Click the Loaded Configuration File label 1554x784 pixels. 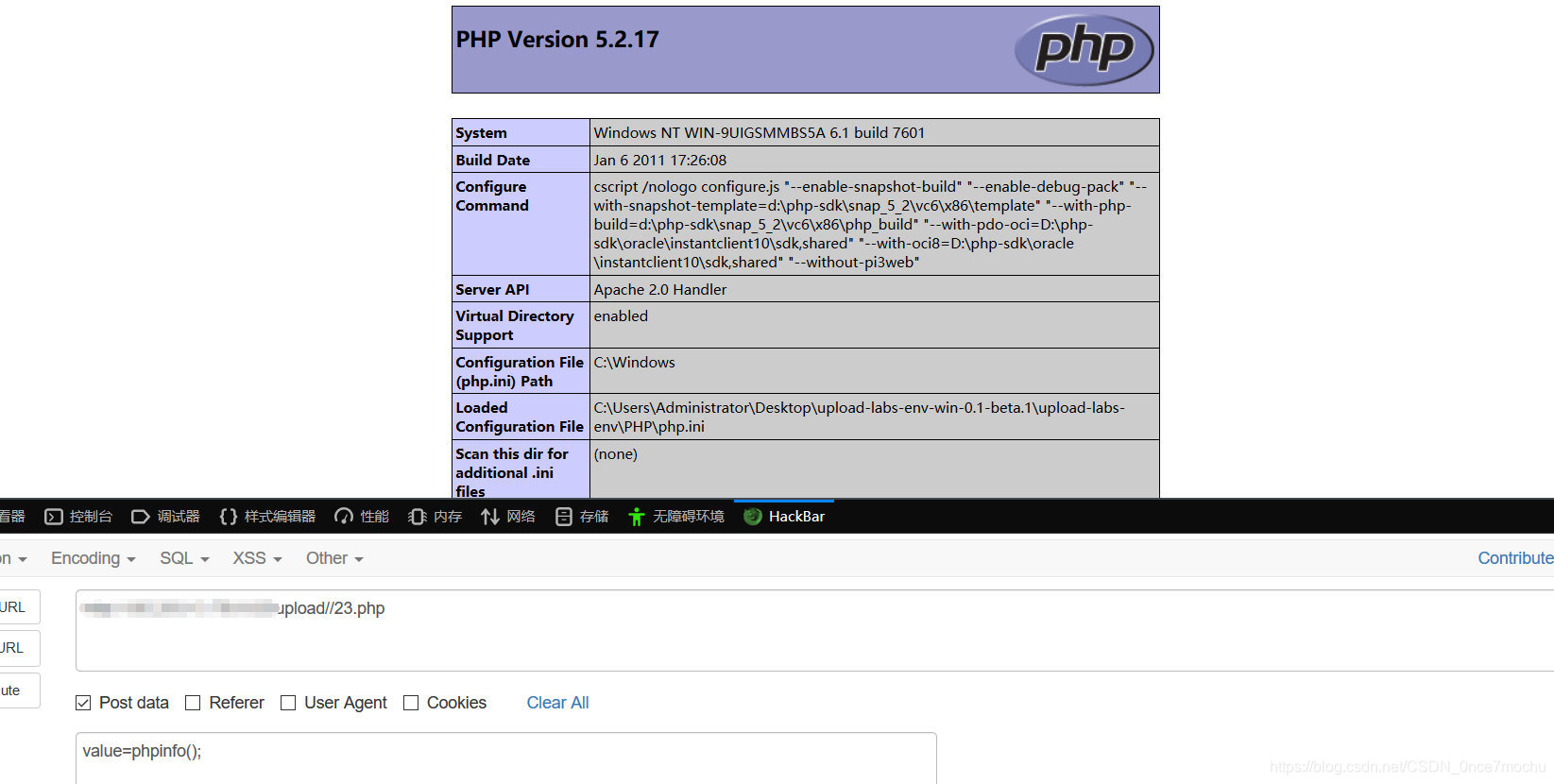(x=520, y=418)
